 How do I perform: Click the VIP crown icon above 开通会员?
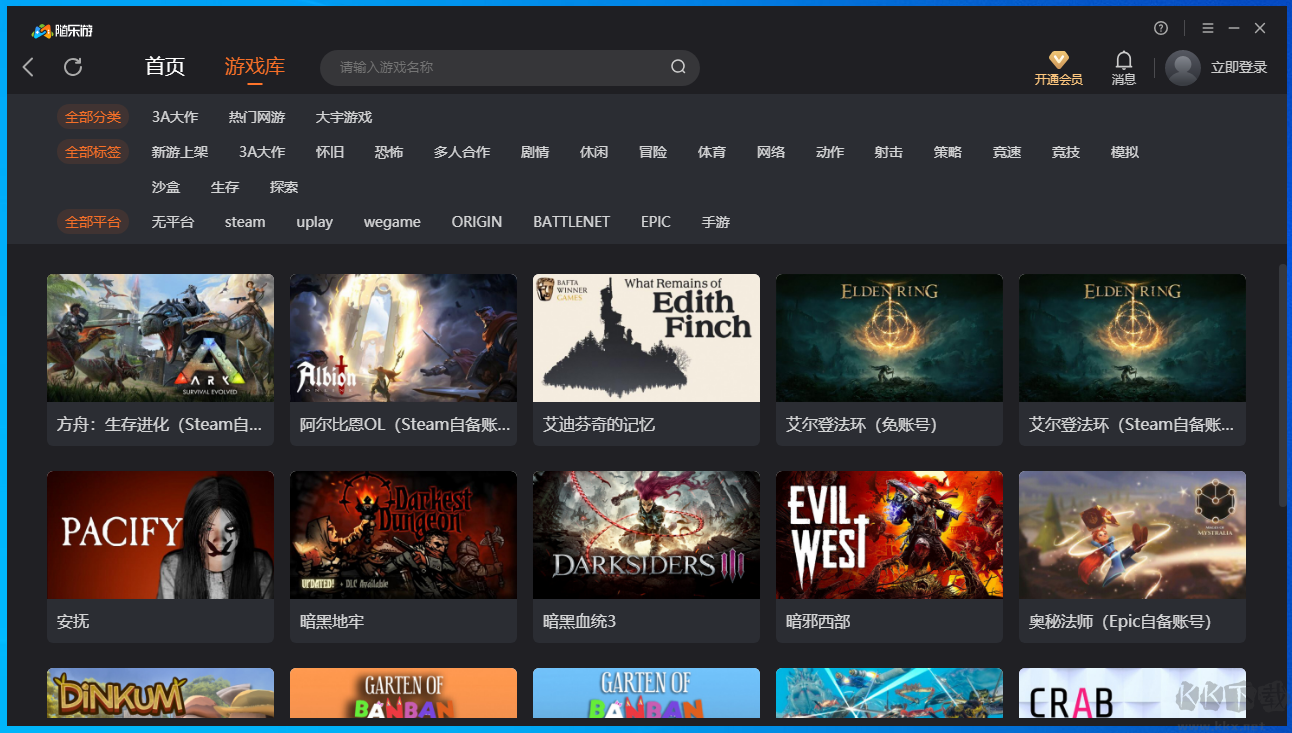coord(1058,59)
